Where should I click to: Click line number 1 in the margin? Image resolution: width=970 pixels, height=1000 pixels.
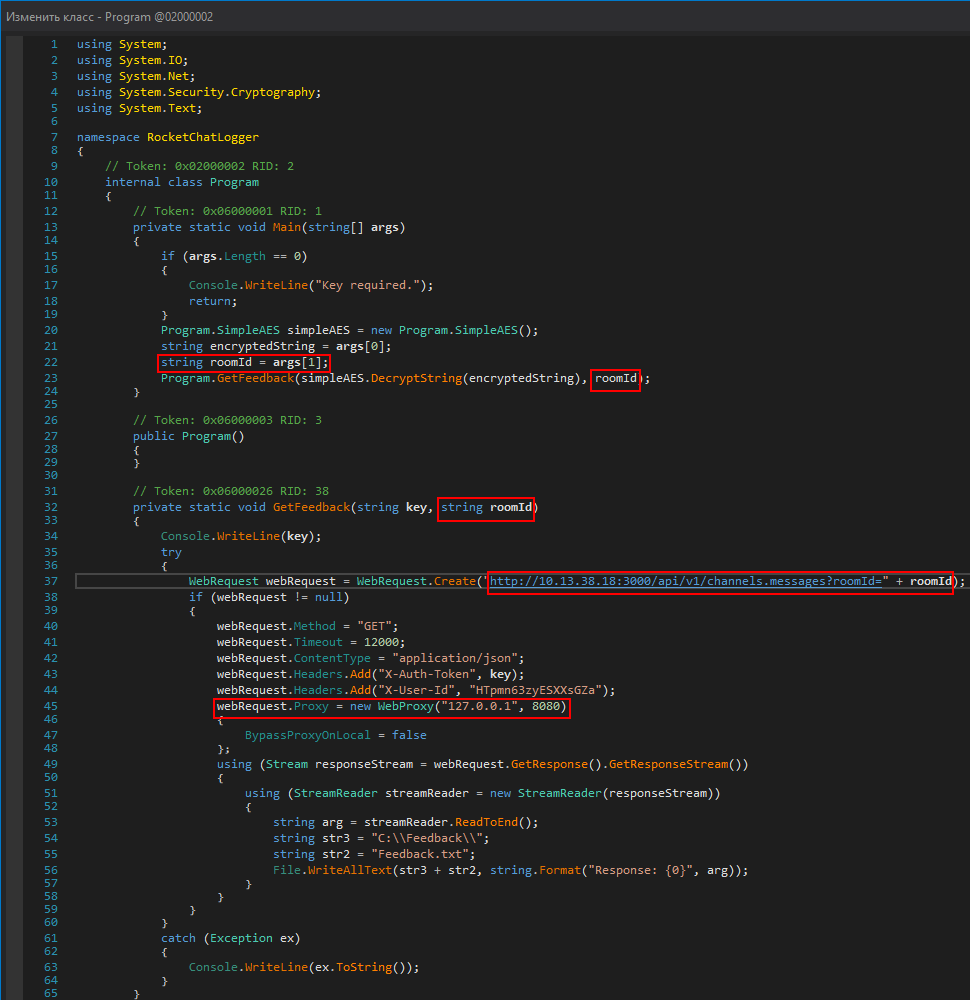tap(53, 43)
